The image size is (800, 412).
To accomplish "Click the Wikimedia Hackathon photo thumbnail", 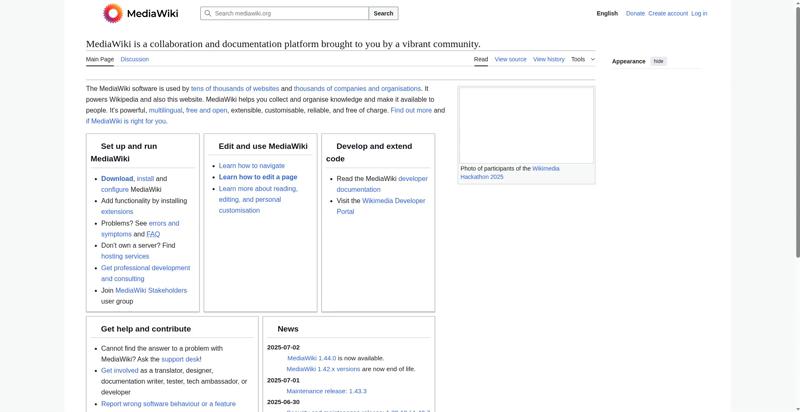I will (x=526, y=125).
